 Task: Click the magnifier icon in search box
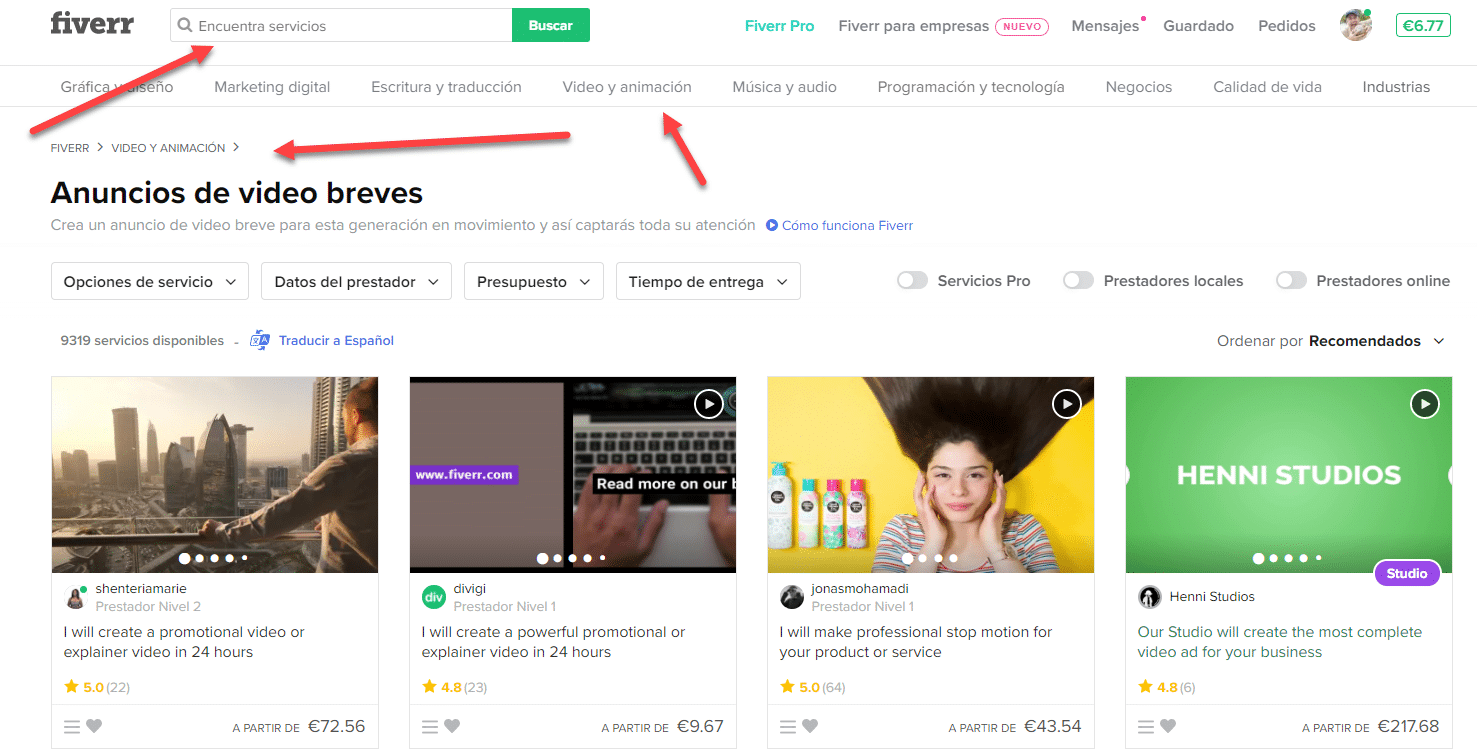point(184,26)
